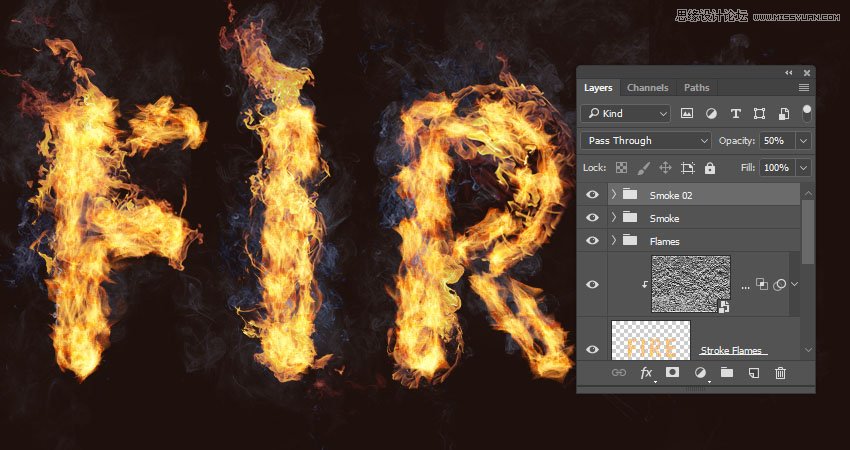Open the Pass Through blend mode dropdown
The image size is (850, 450).
645,141
